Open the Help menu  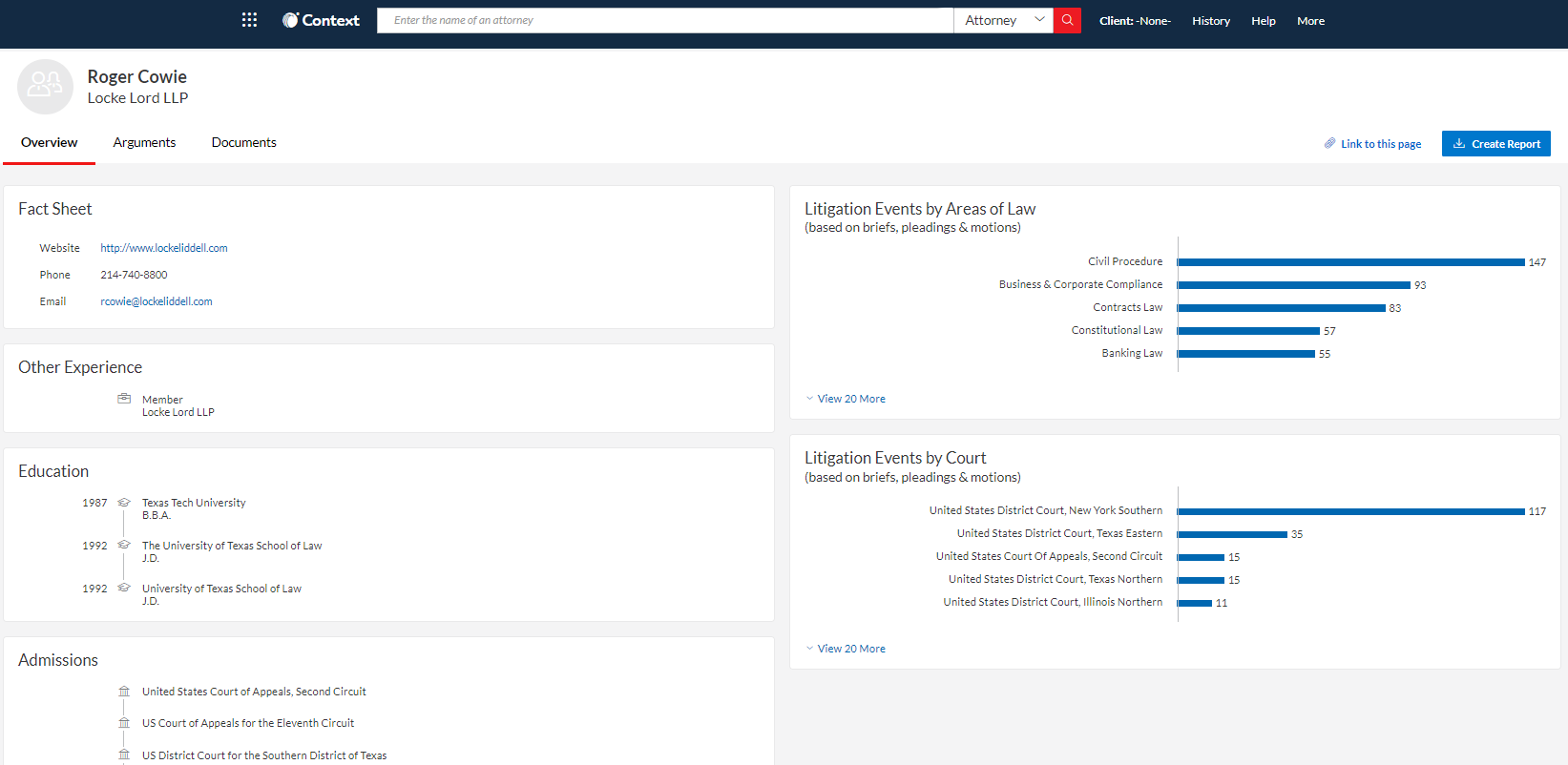[x=1264, y=21]
